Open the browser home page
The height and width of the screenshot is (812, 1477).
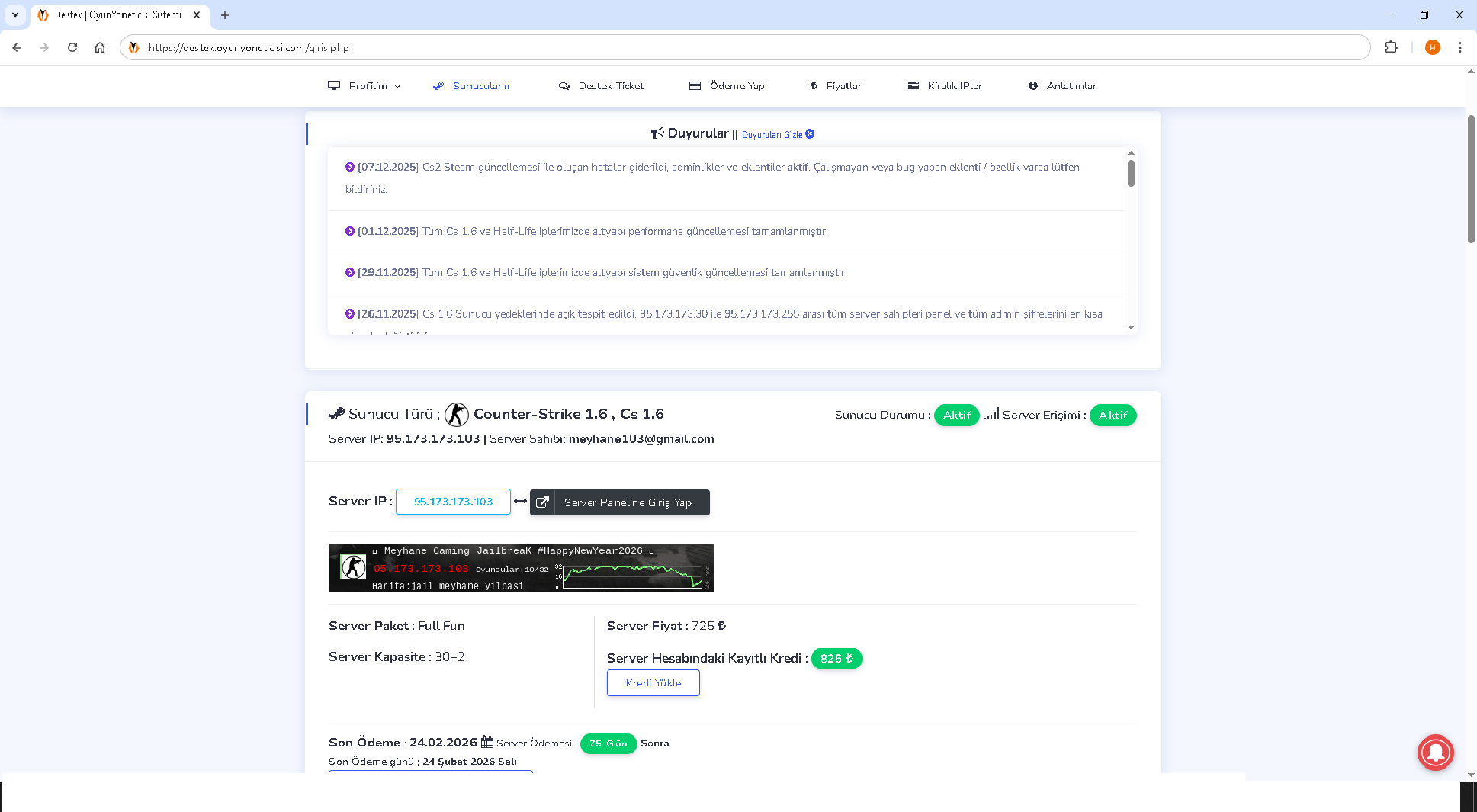click(100, 47)
